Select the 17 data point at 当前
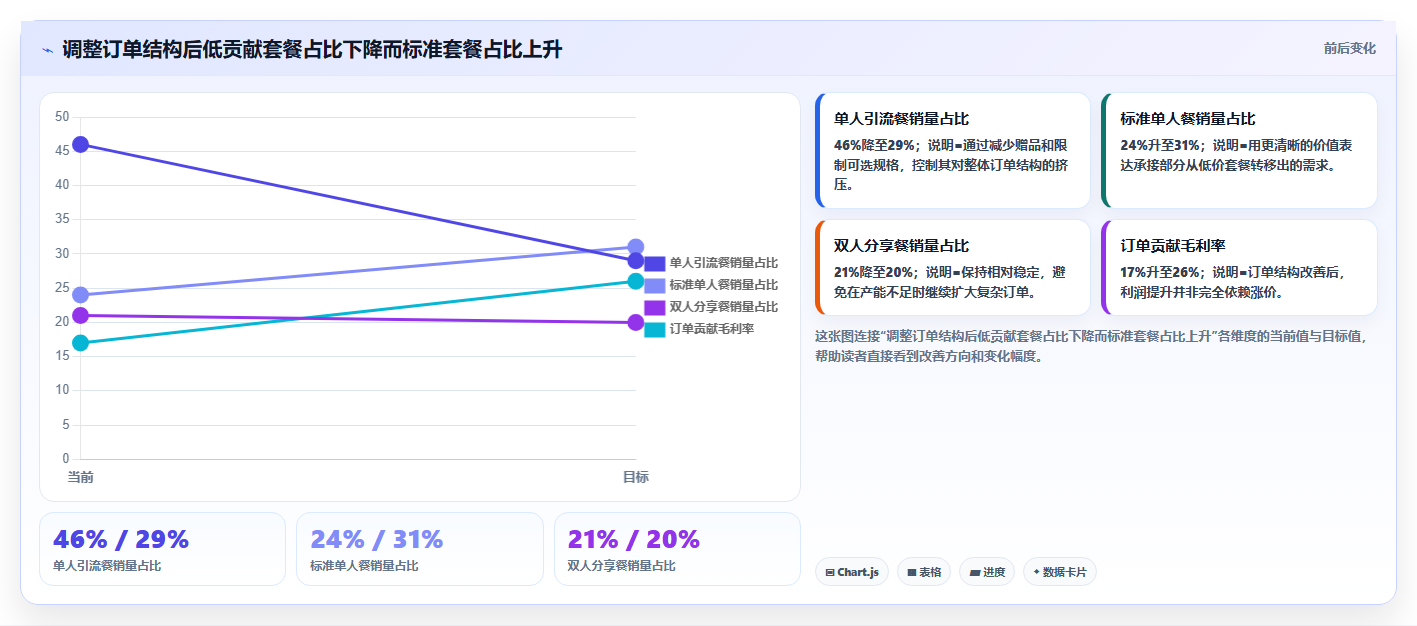This screenshot has width=1417, height=626. (x=80, y=343)
